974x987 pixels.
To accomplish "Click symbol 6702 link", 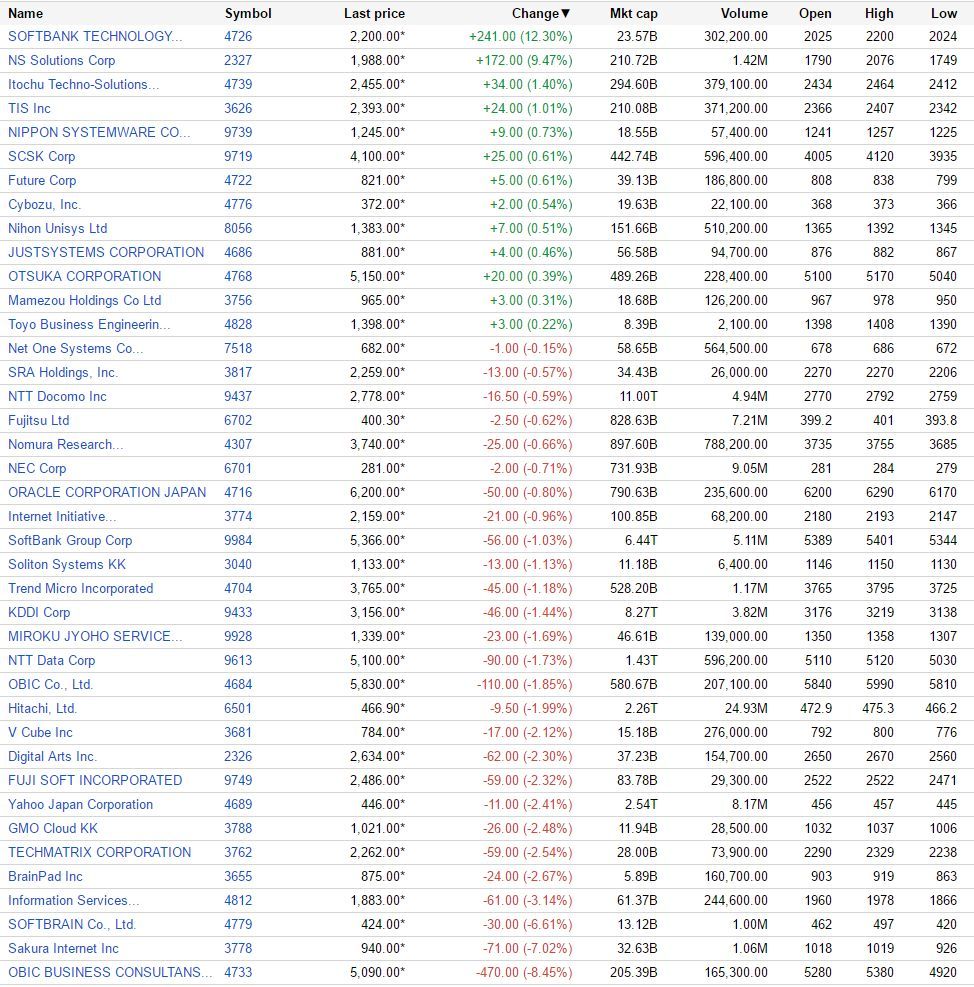I will click(238, 420).
